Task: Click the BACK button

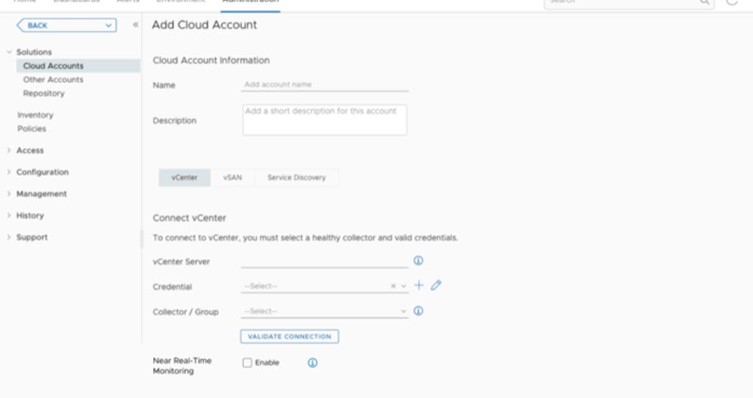Action: click(66, 25)
